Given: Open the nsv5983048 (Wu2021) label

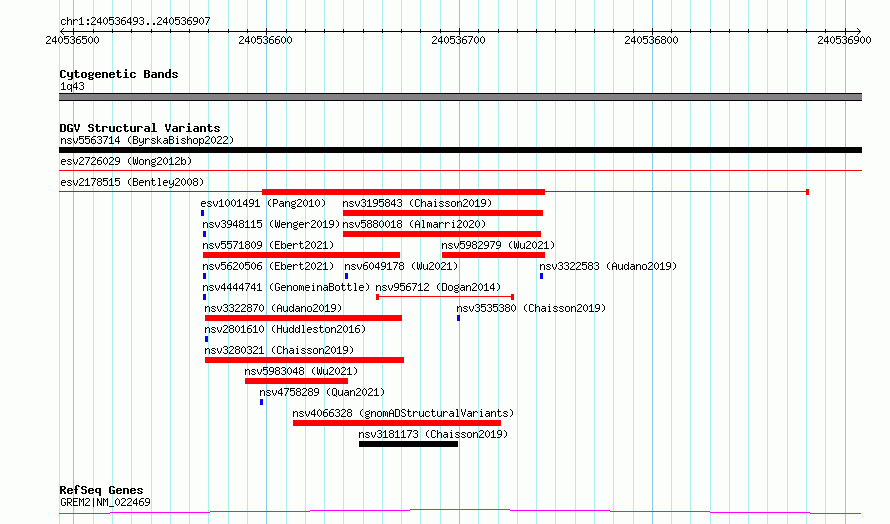Looking at the screenshot, I should pyautogui.click(x=301, y=371).
